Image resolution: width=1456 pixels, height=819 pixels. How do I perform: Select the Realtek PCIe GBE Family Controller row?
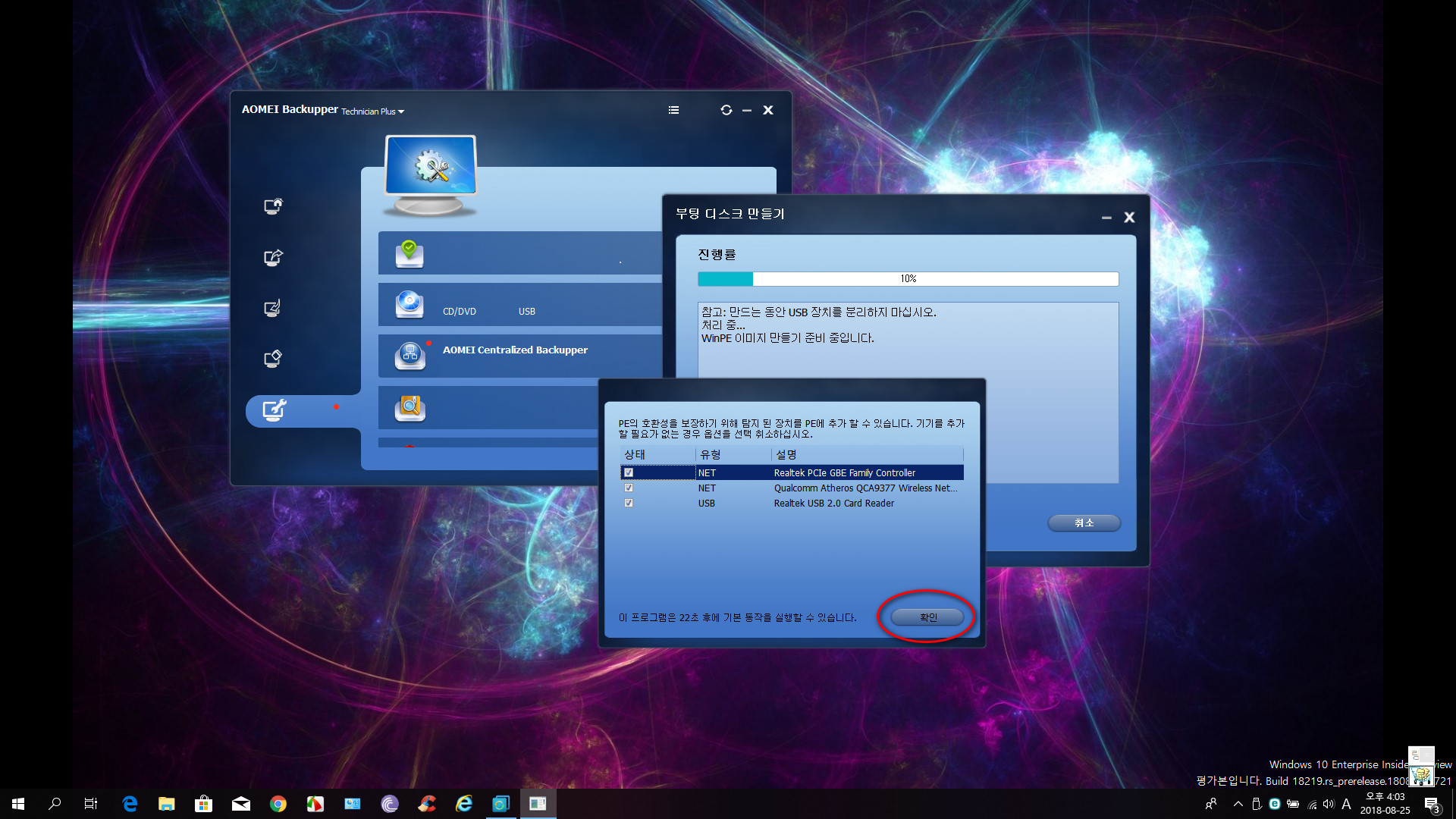coord(792,472)
